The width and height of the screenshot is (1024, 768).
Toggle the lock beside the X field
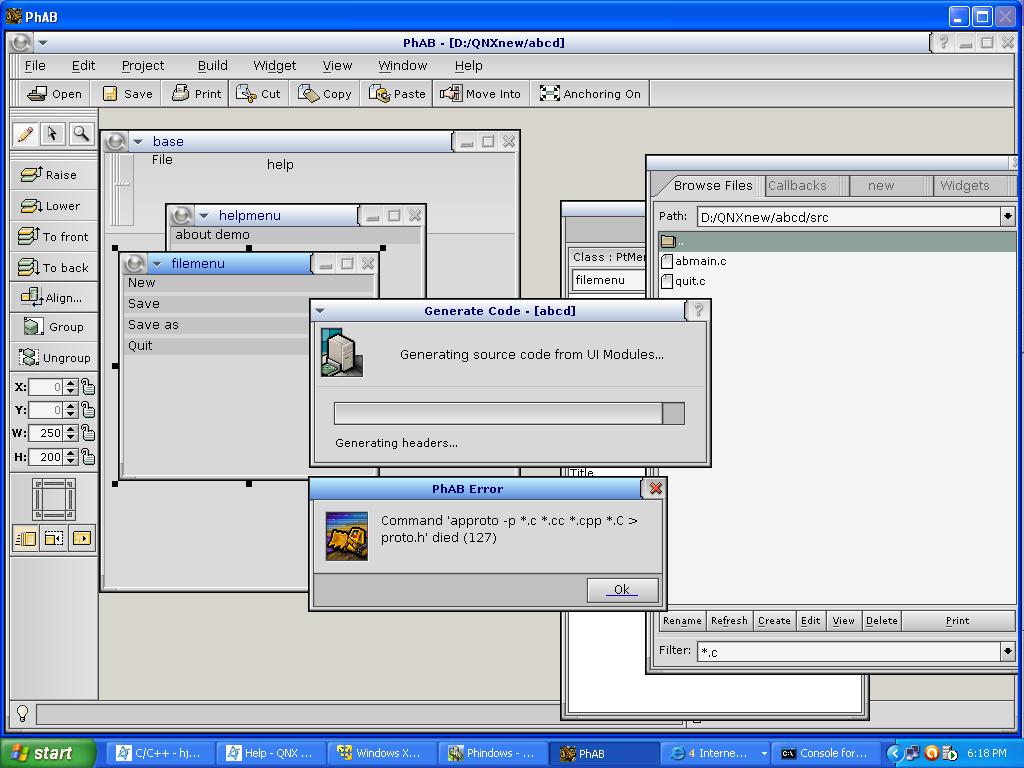89,387
